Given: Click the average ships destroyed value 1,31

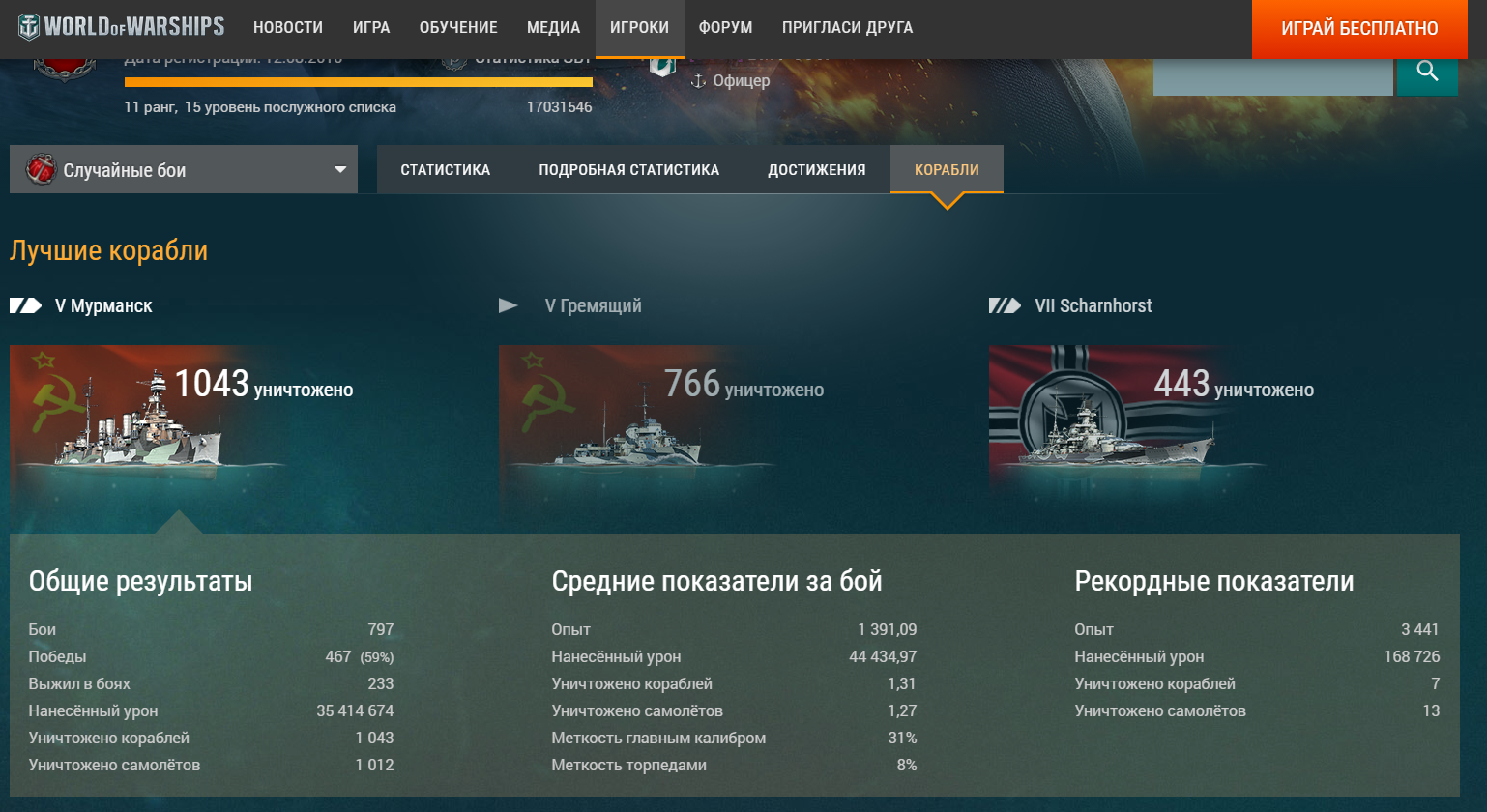Looking at the screenshot, I should click(902, 683).
